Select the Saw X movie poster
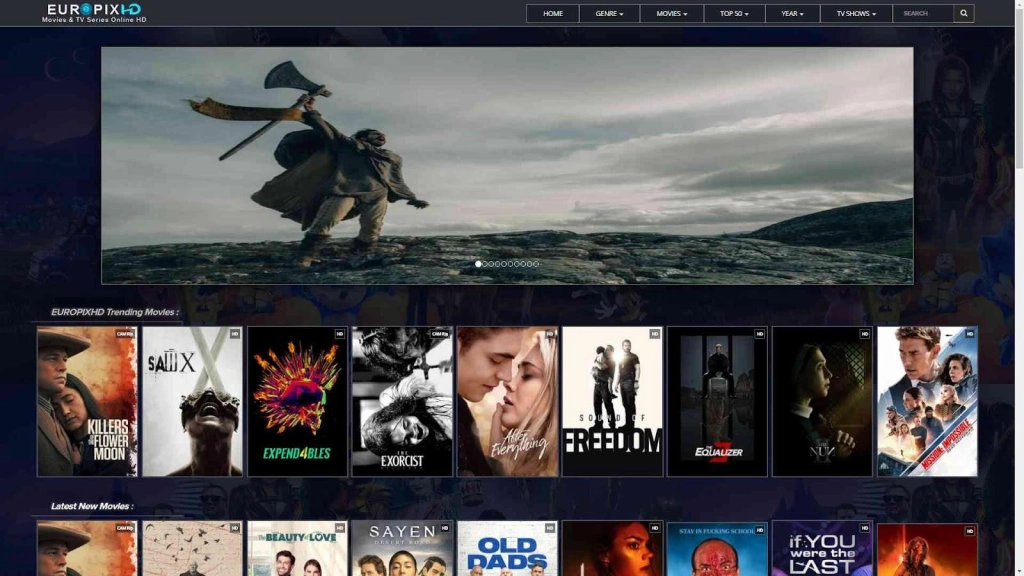This screenshot has height=576, width=1024. [193, 399]
